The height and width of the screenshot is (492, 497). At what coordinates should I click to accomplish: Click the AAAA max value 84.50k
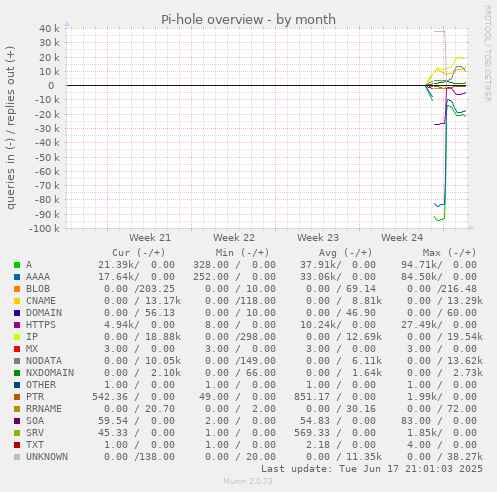419,277
